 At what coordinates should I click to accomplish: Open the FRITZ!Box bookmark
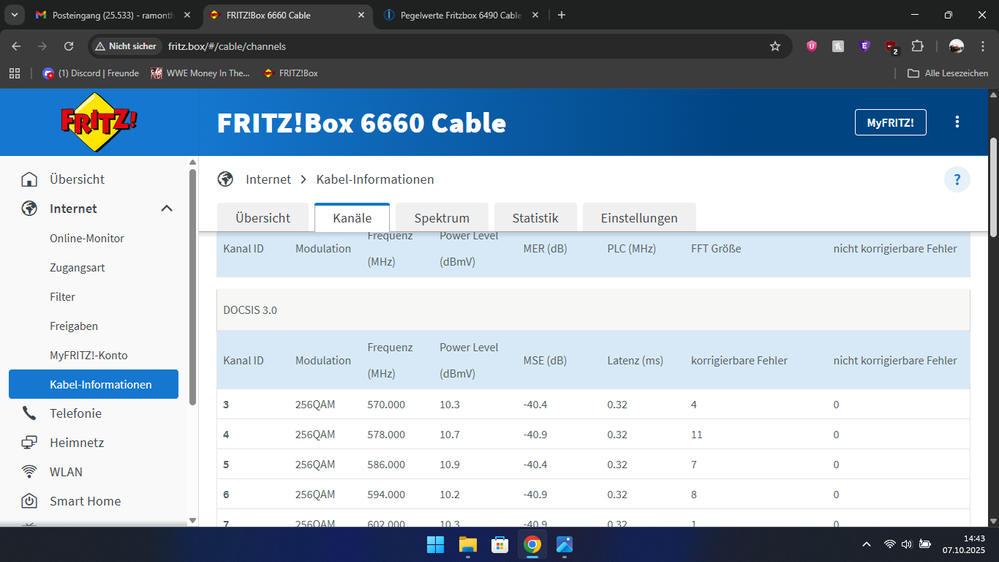[291, 73]
